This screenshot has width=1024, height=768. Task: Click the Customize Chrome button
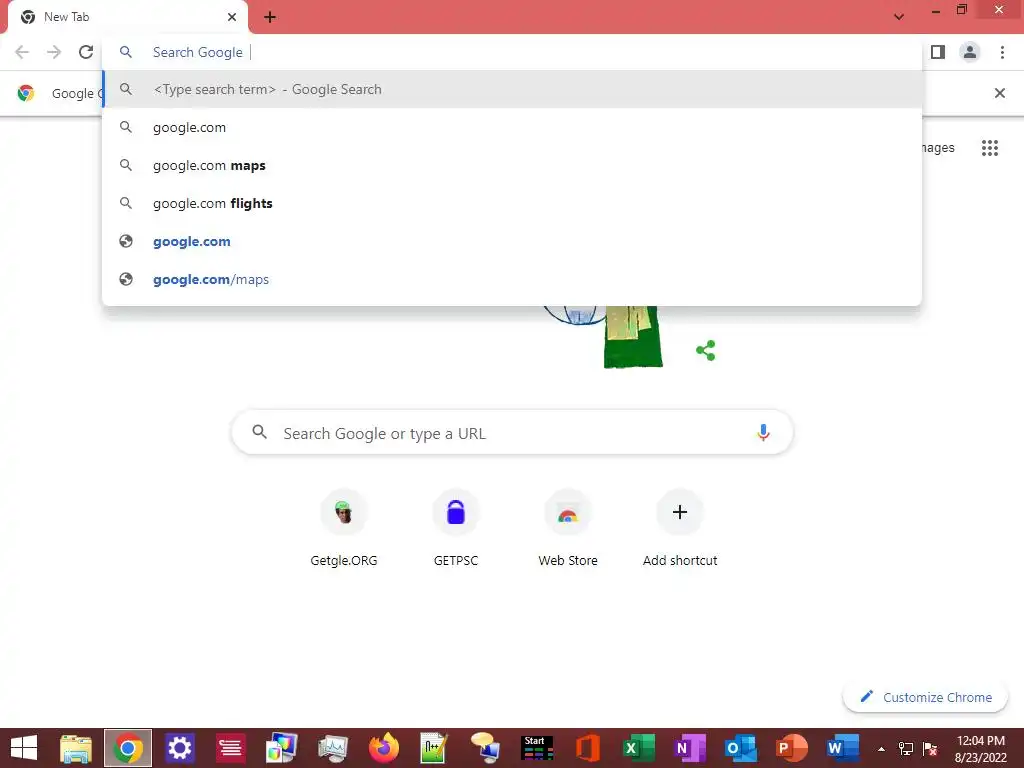(925, 697)
